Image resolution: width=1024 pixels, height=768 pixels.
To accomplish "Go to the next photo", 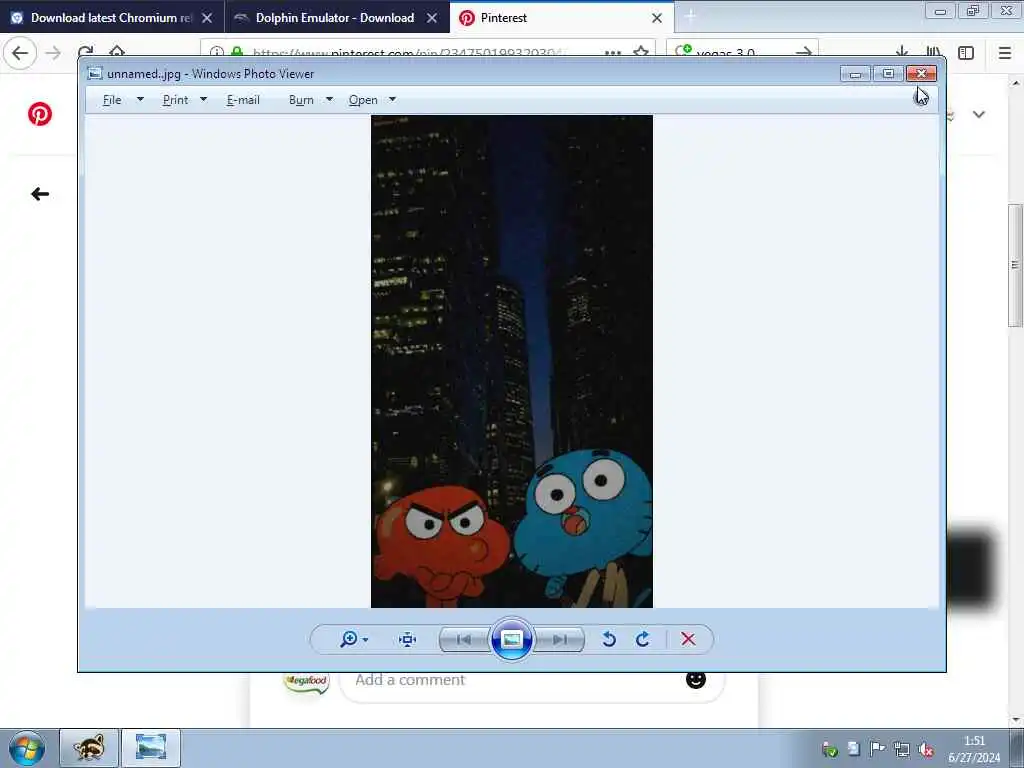I will (559, 639).
